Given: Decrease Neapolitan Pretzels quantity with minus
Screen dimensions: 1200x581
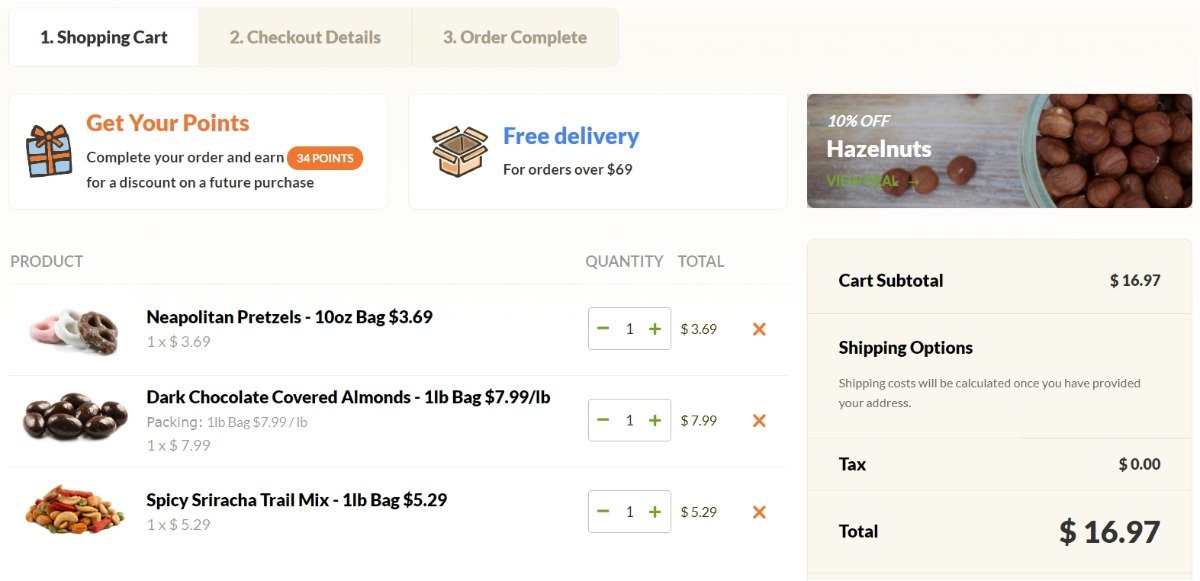Looking at the screenshot, I should tap(603, 329).
